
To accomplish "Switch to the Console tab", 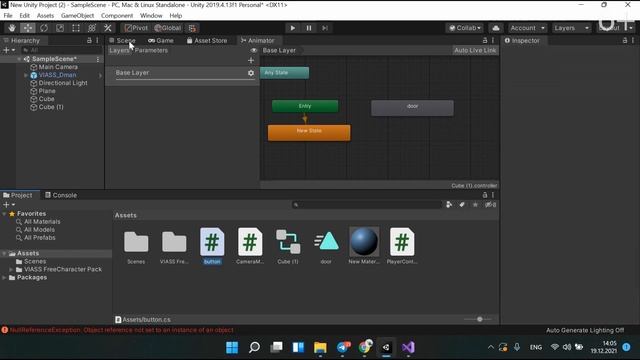I will tap(61, 195).
